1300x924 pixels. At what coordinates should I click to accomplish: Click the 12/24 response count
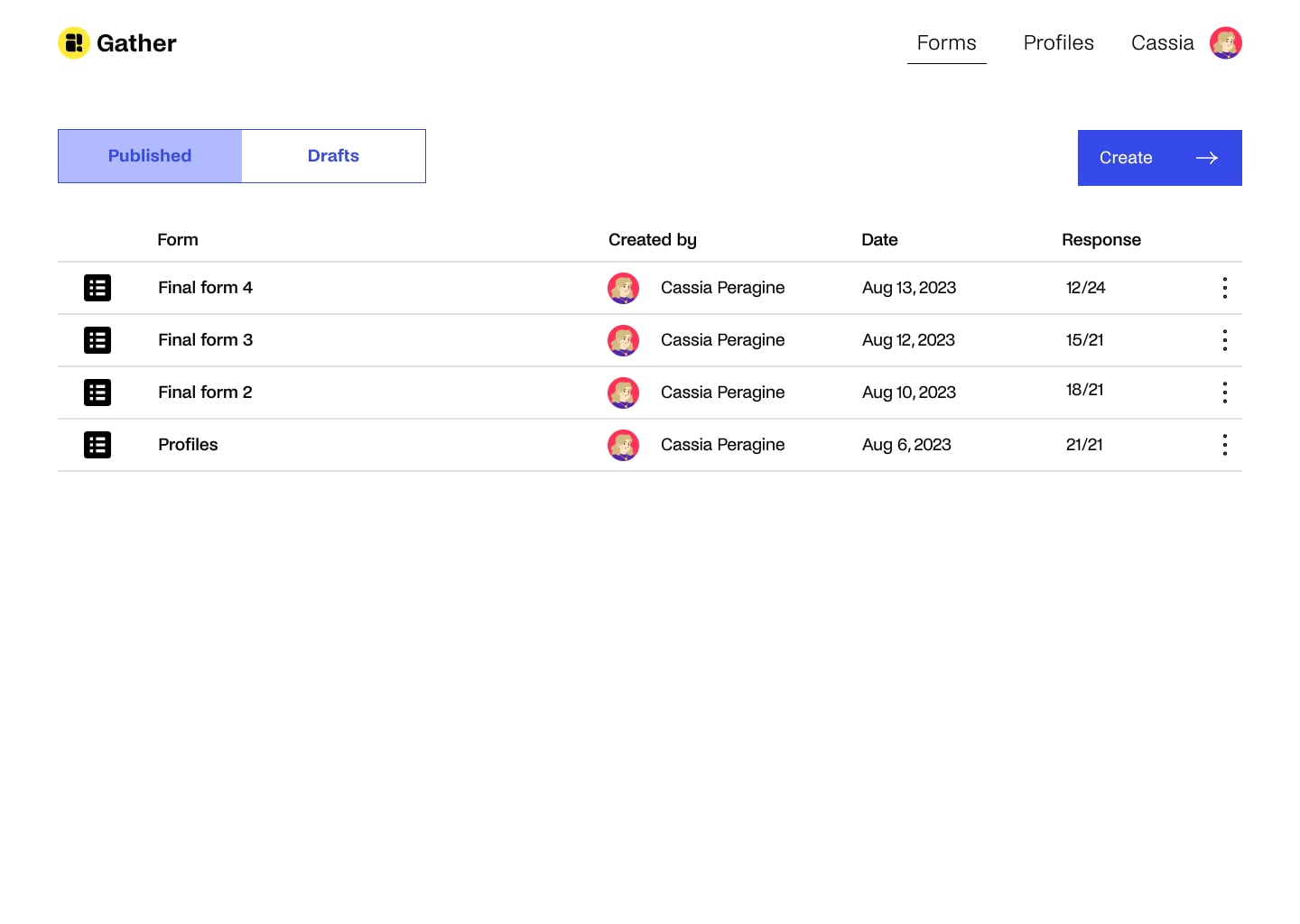click(1085, 288)
